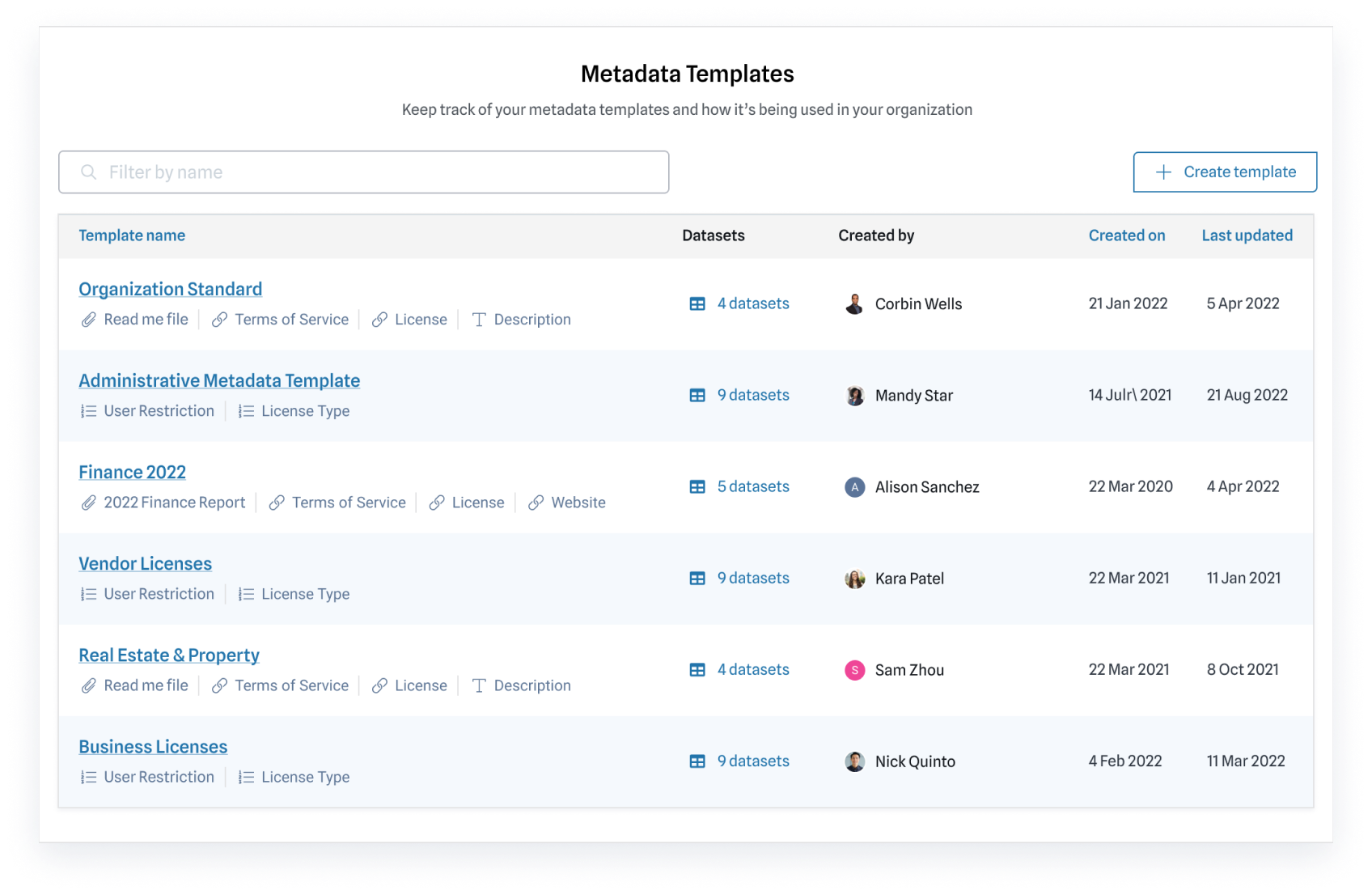Click the 11 Jan 2021 updated date

pyautogui.click(x=1243, y=578)
